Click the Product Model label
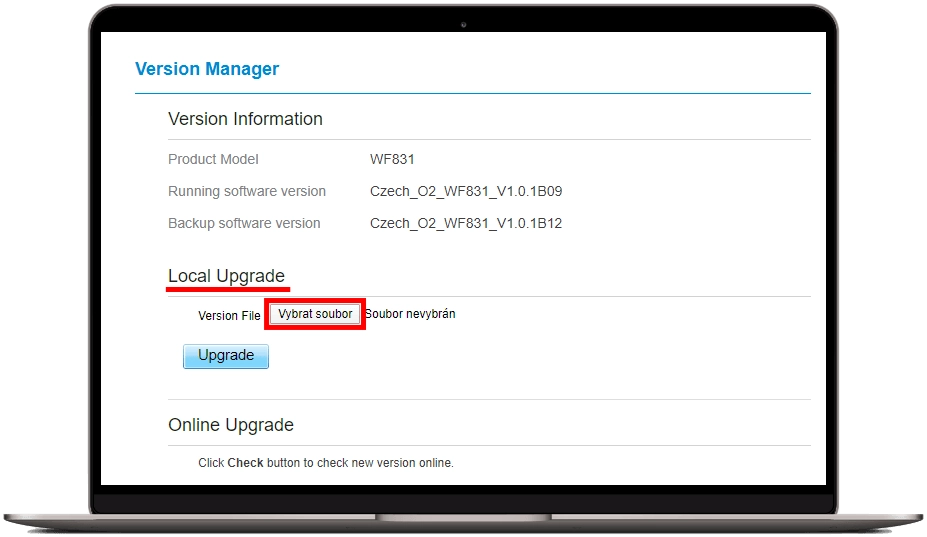The width and height of the screenshot is (927, 537). [213, 159]
